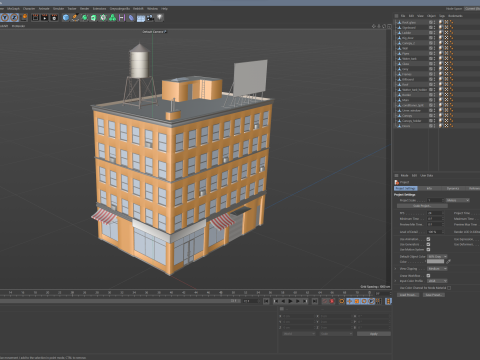Click the checkered texture tag on Billboard row
Screen dimensions: 480x360
[446, 79]
